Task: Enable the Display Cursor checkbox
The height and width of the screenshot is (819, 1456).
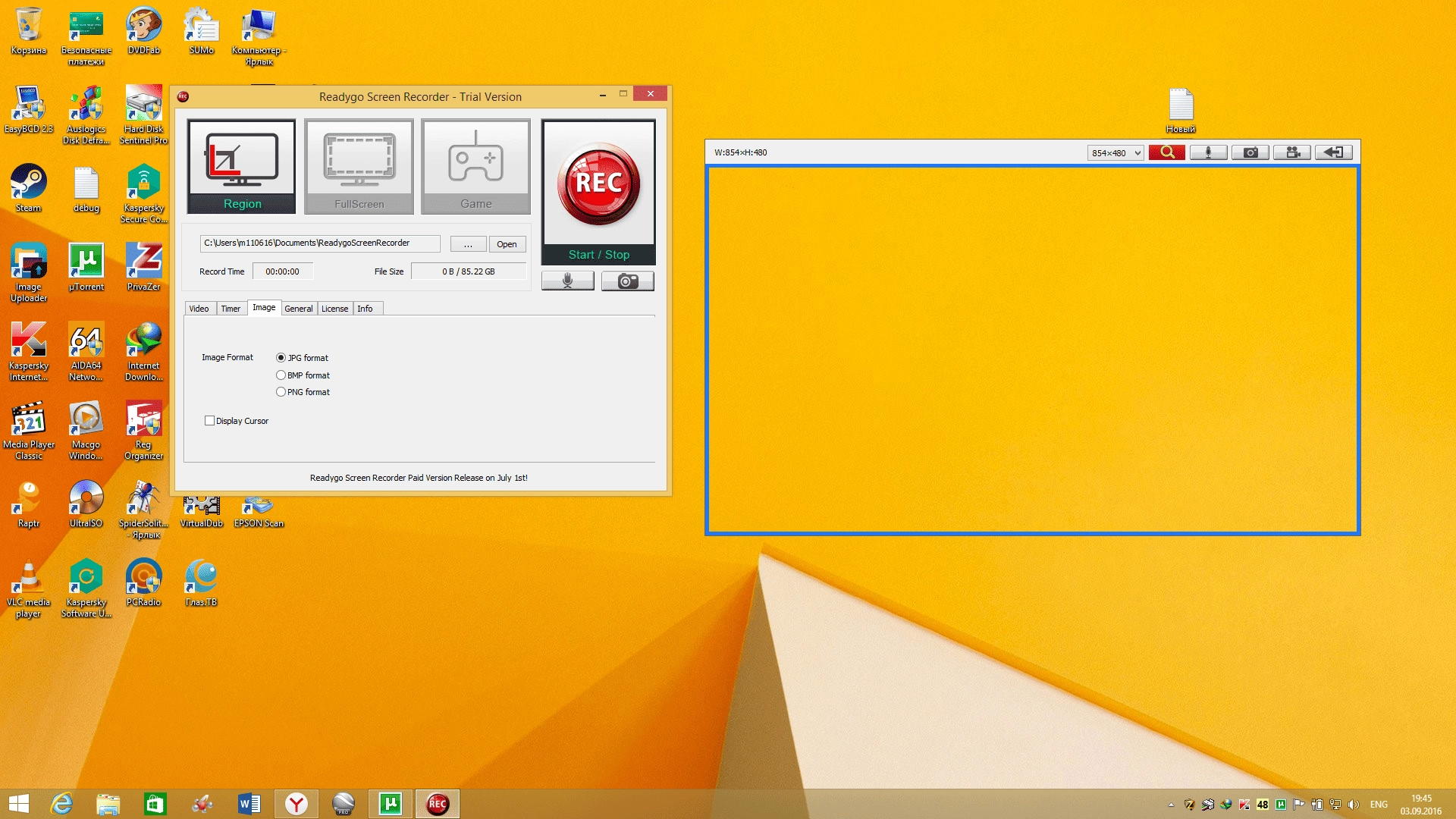Action: 209,421
